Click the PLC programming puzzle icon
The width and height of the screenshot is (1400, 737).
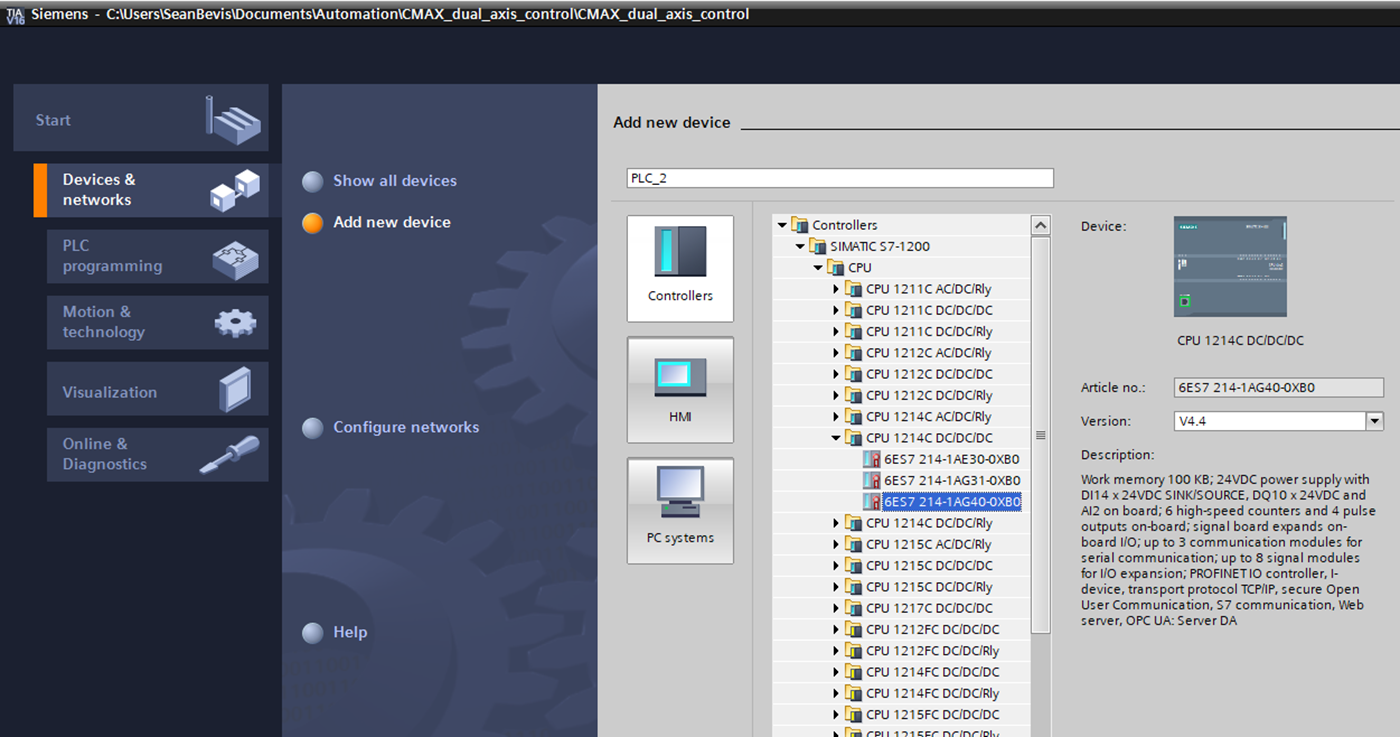coord(235,259)
